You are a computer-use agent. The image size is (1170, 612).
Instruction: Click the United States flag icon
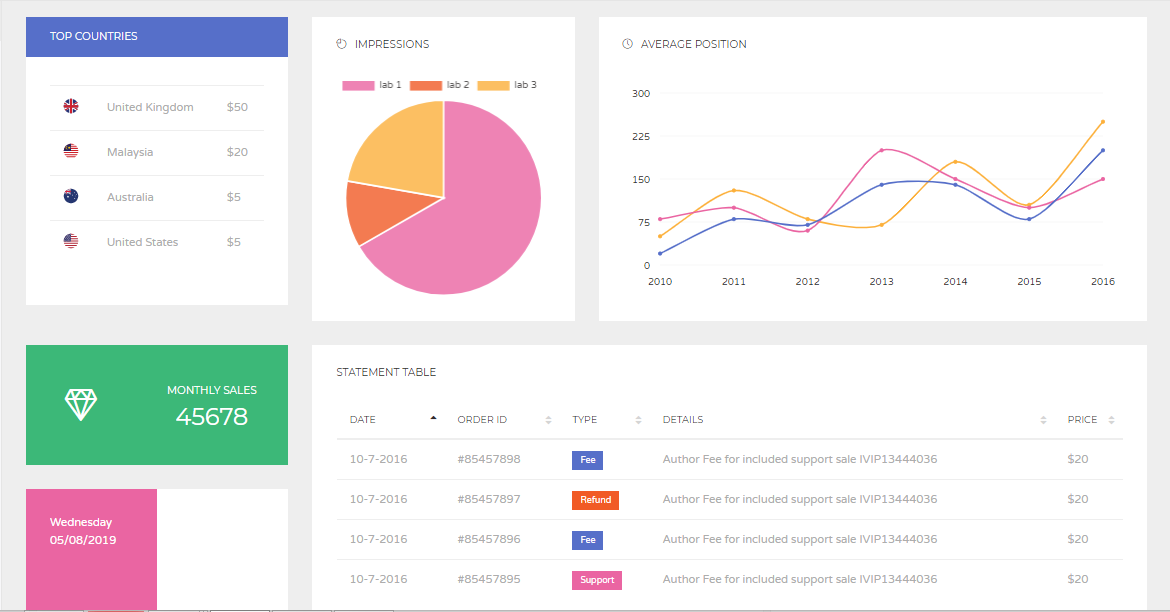[x=71, y=241]
